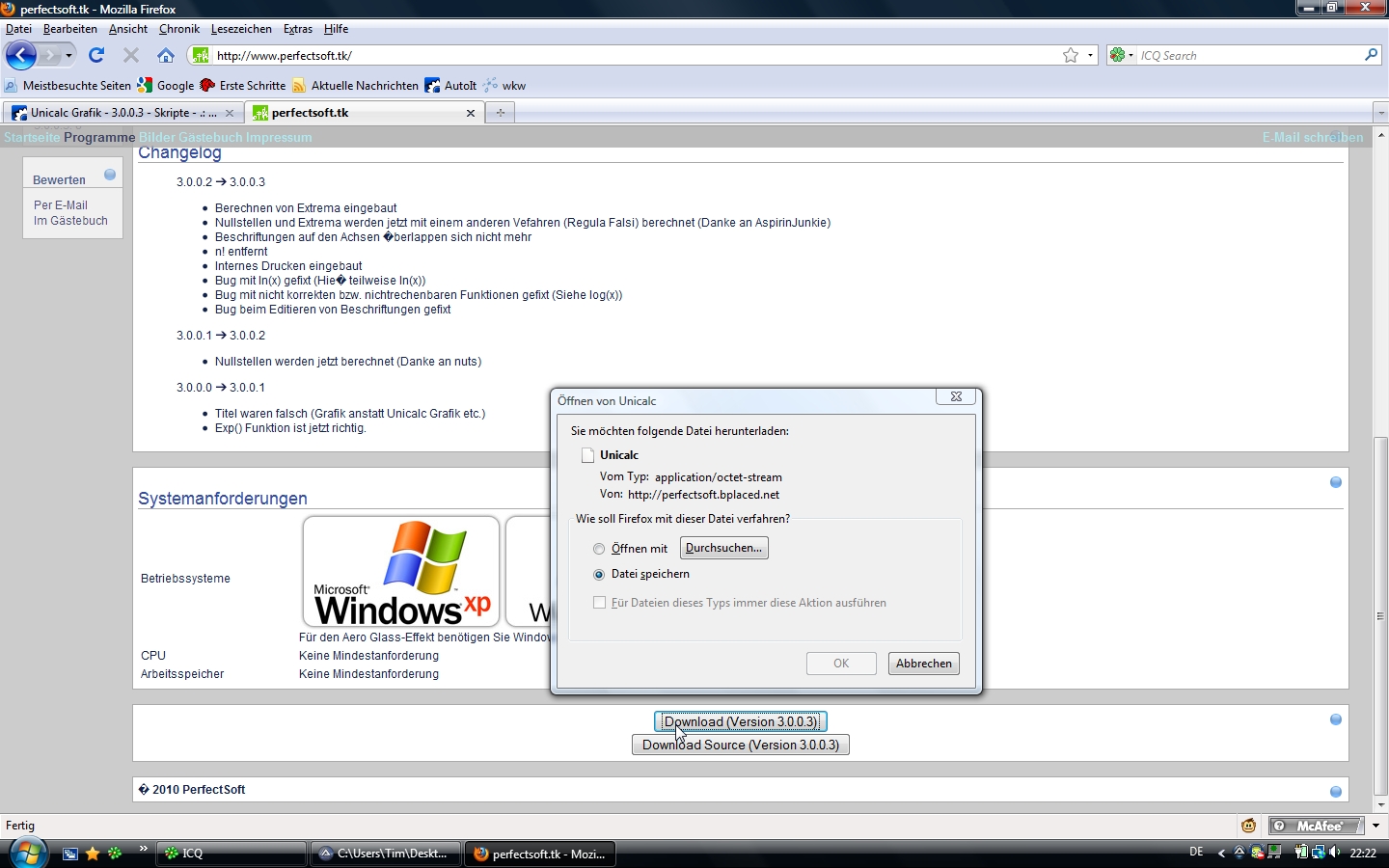
Task: Bookmark this page with the star icon
Action: 1071,56
